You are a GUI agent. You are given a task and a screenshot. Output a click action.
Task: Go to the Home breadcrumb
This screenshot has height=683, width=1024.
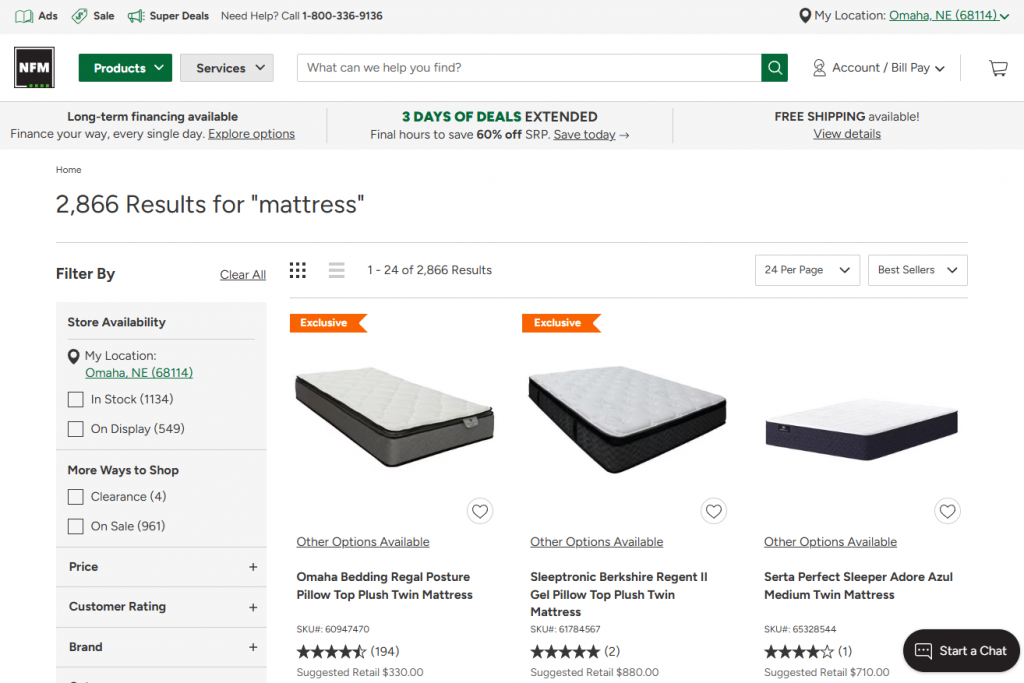click(69, 170)
